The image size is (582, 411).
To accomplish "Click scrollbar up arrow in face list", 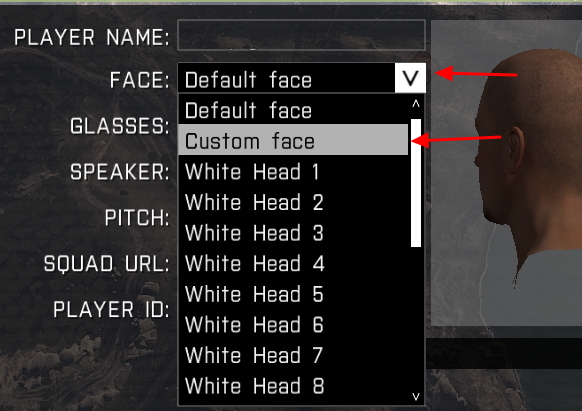I will 416,104.
